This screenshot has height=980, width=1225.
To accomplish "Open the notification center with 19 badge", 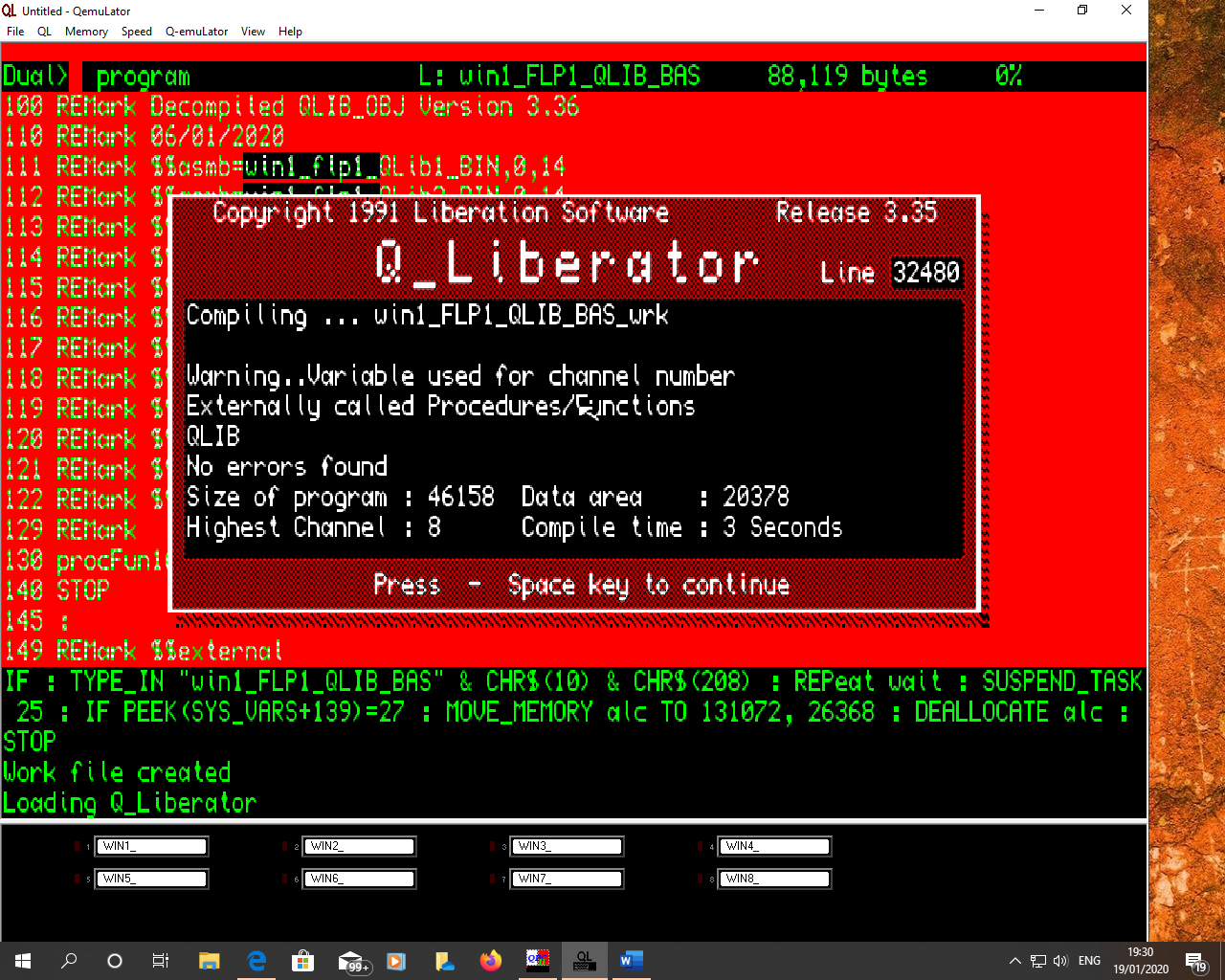I will (x=1196, y=961).
